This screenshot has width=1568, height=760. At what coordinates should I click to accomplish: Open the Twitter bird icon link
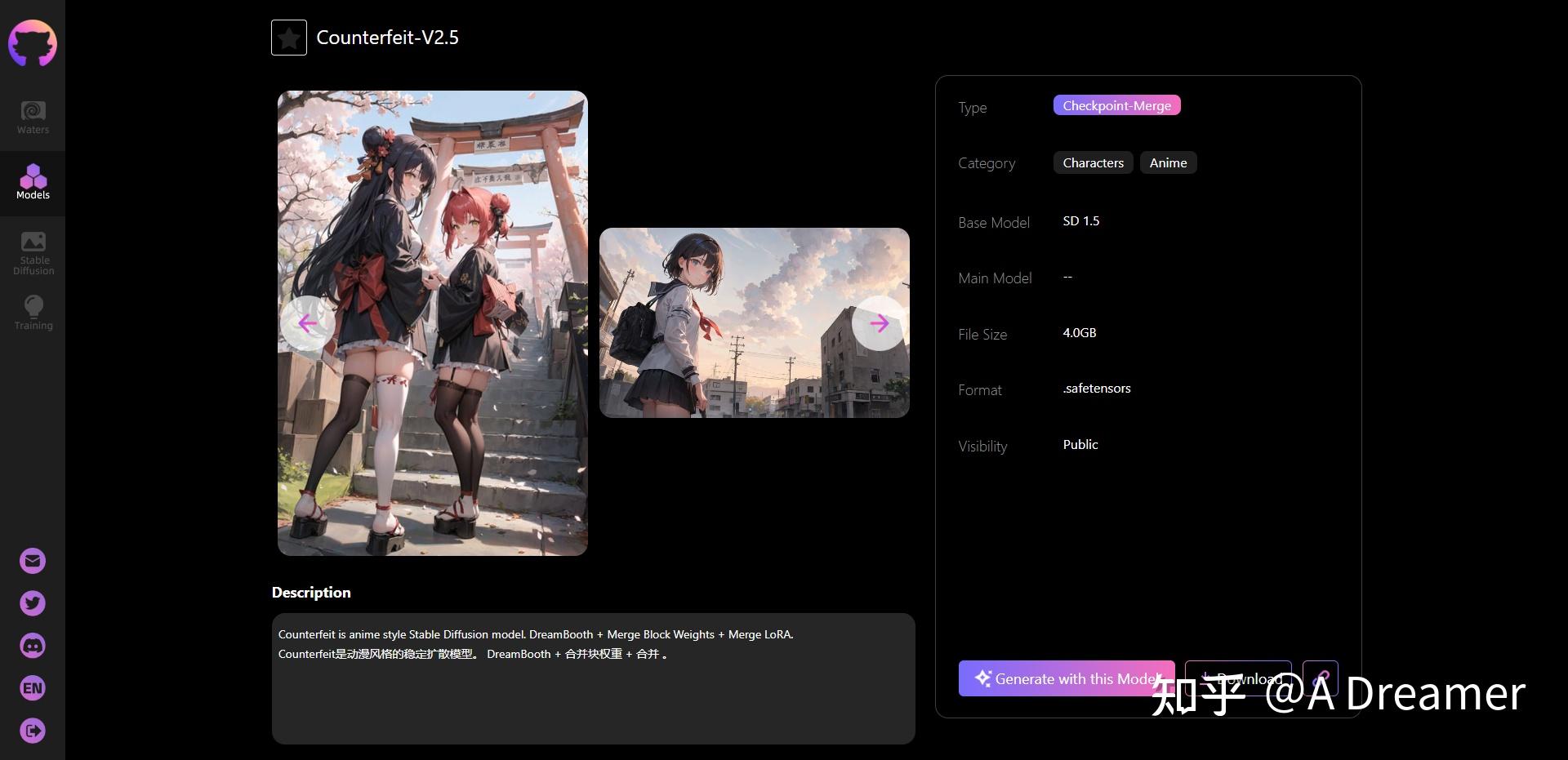coord(33,603)
